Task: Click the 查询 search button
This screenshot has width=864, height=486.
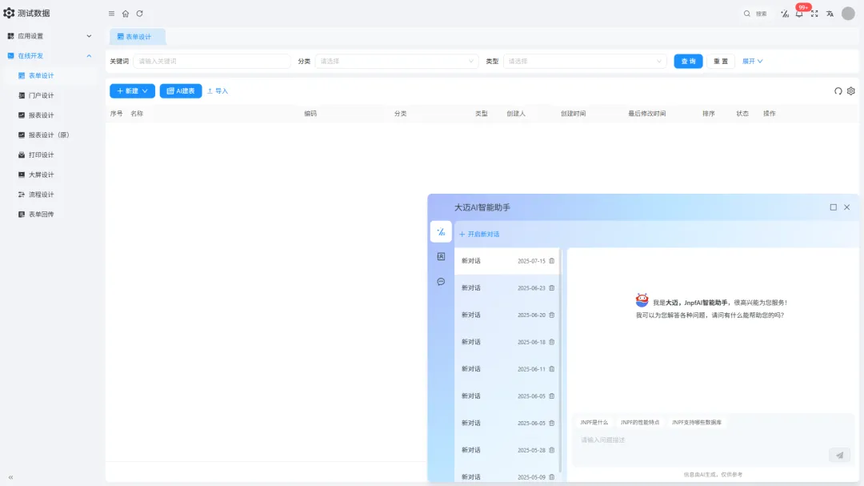Action: pos(688,61)
